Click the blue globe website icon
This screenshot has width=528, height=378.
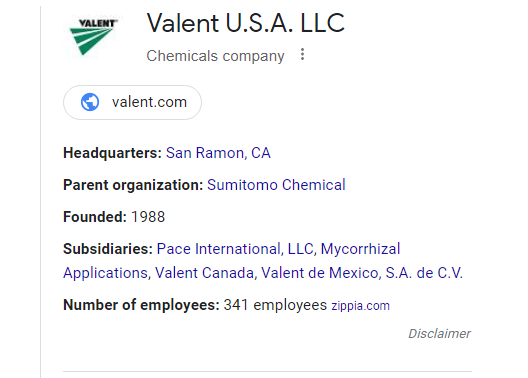[x=90, y=102]
